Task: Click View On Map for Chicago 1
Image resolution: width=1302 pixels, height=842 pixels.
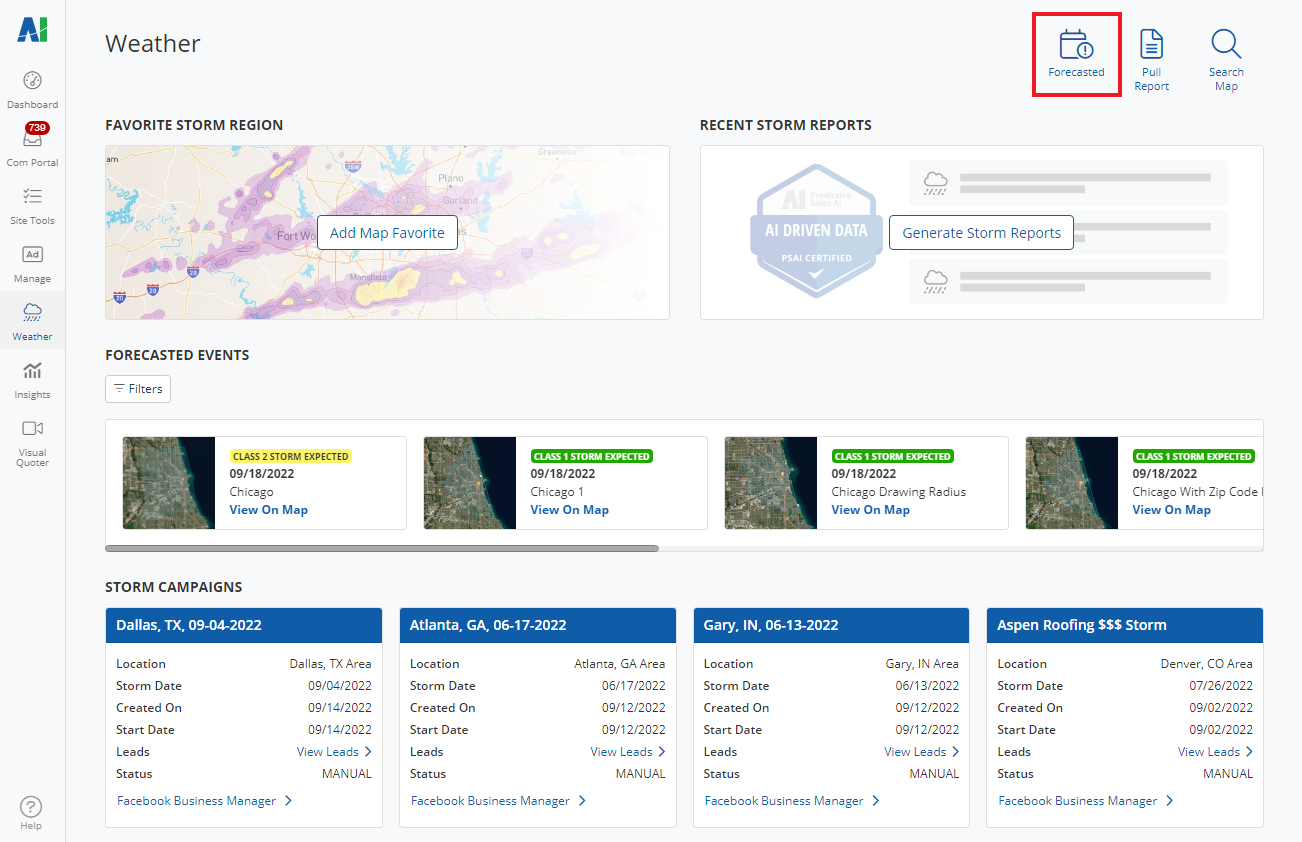Action: point(569,510)
